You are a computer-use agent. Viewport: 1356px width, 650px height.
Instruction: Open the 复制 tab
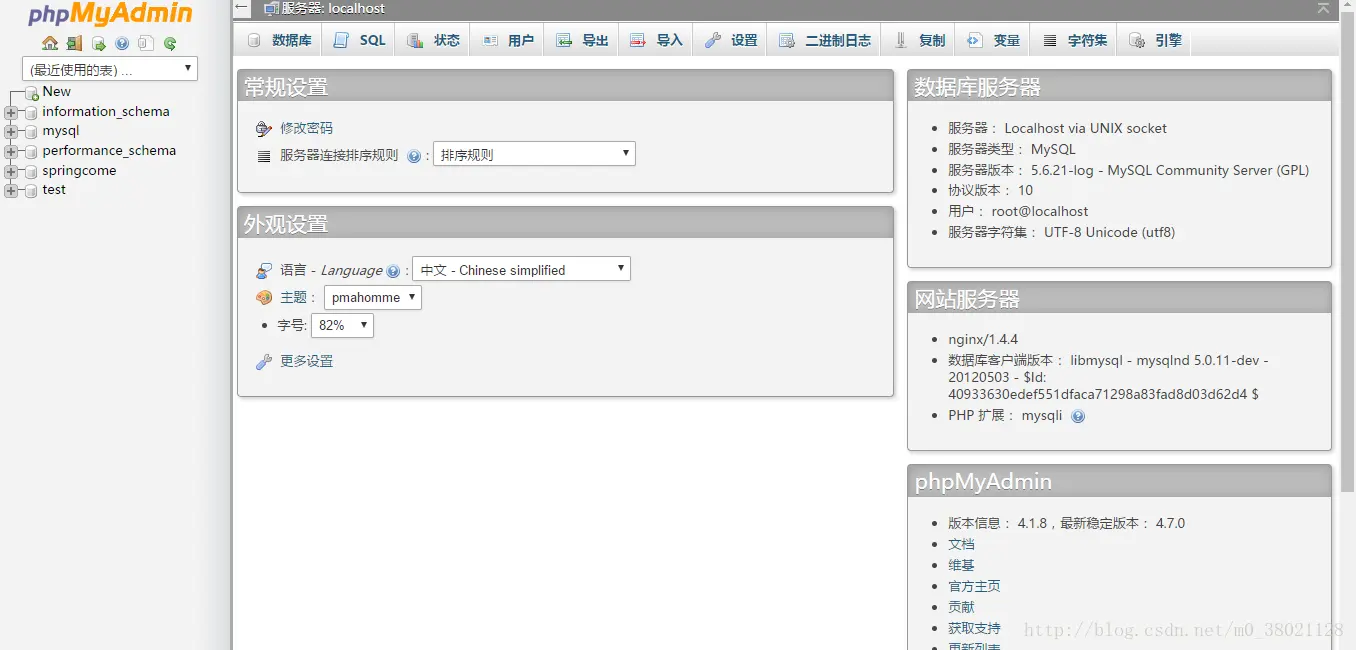click(x=919, y=40)
